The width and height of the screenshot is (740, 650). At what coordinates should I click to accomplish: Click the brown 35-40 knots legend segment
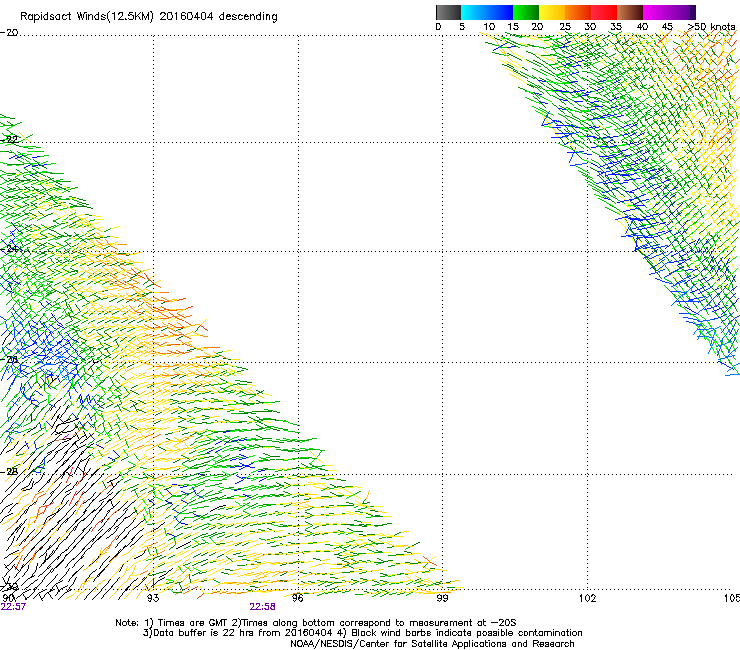[630, 12]
